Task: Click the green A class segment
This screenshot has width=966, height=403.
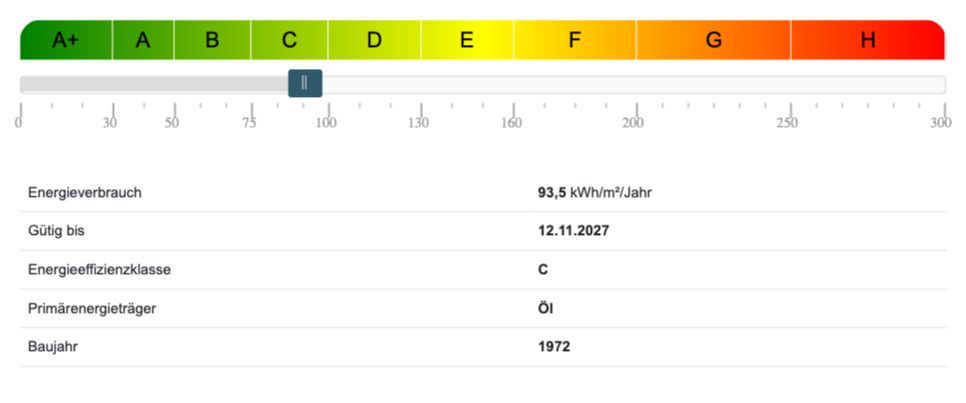Action: [143, 40]
